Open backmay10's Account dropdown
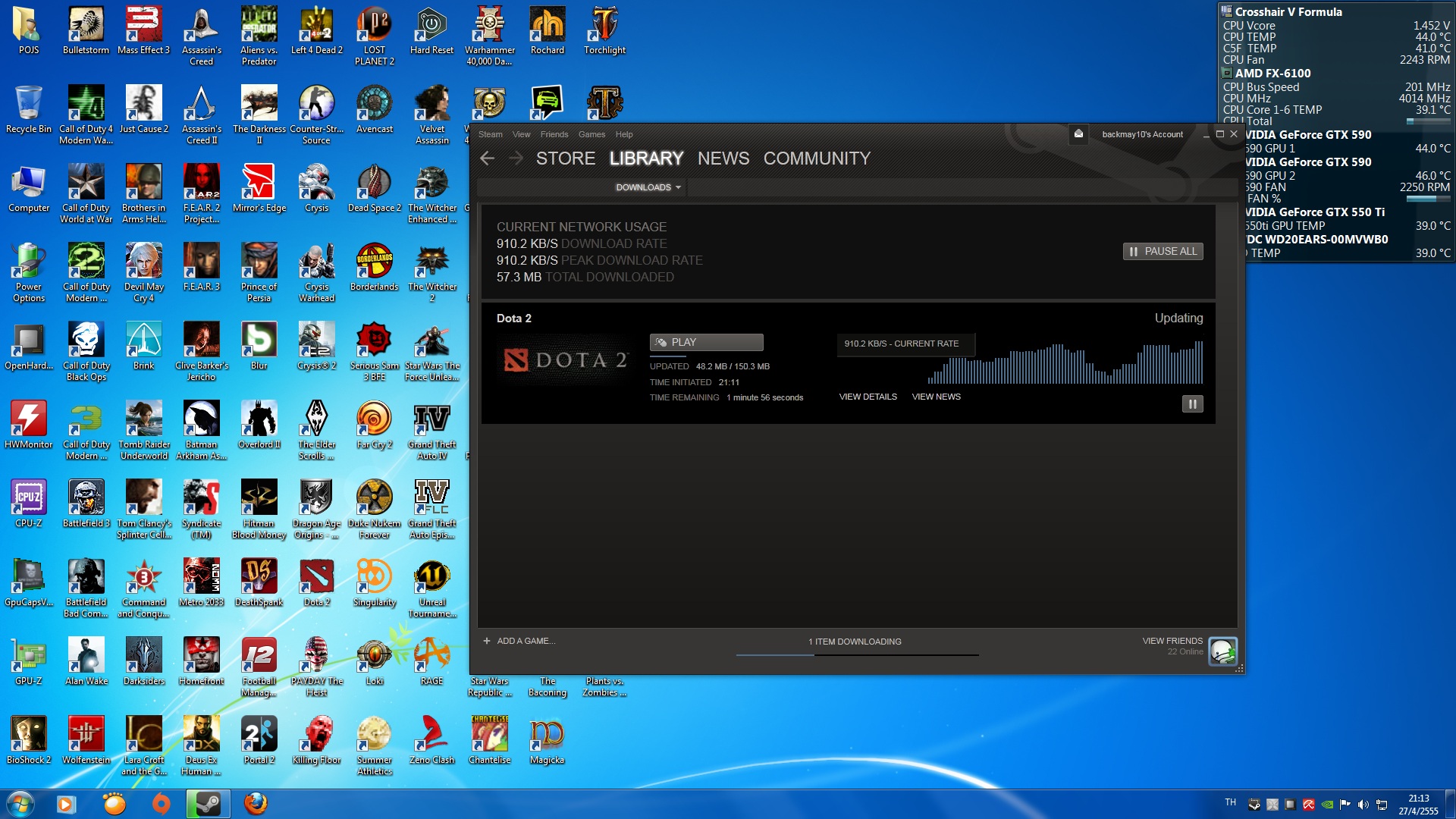Image resolution: width=1456 pixels, height=819 pixels. (1142, 134)
